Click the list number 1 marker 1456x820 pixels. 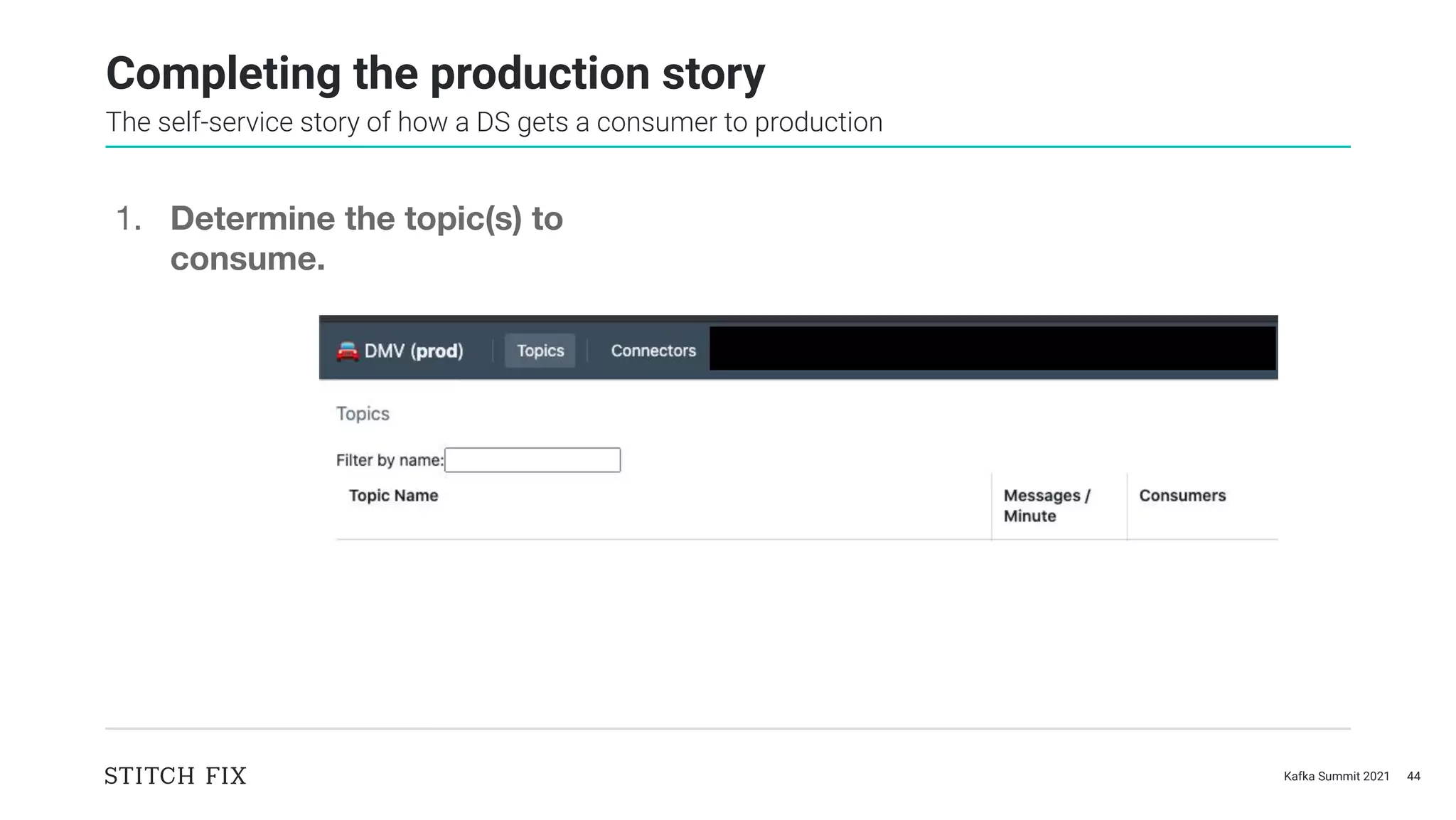128,219
